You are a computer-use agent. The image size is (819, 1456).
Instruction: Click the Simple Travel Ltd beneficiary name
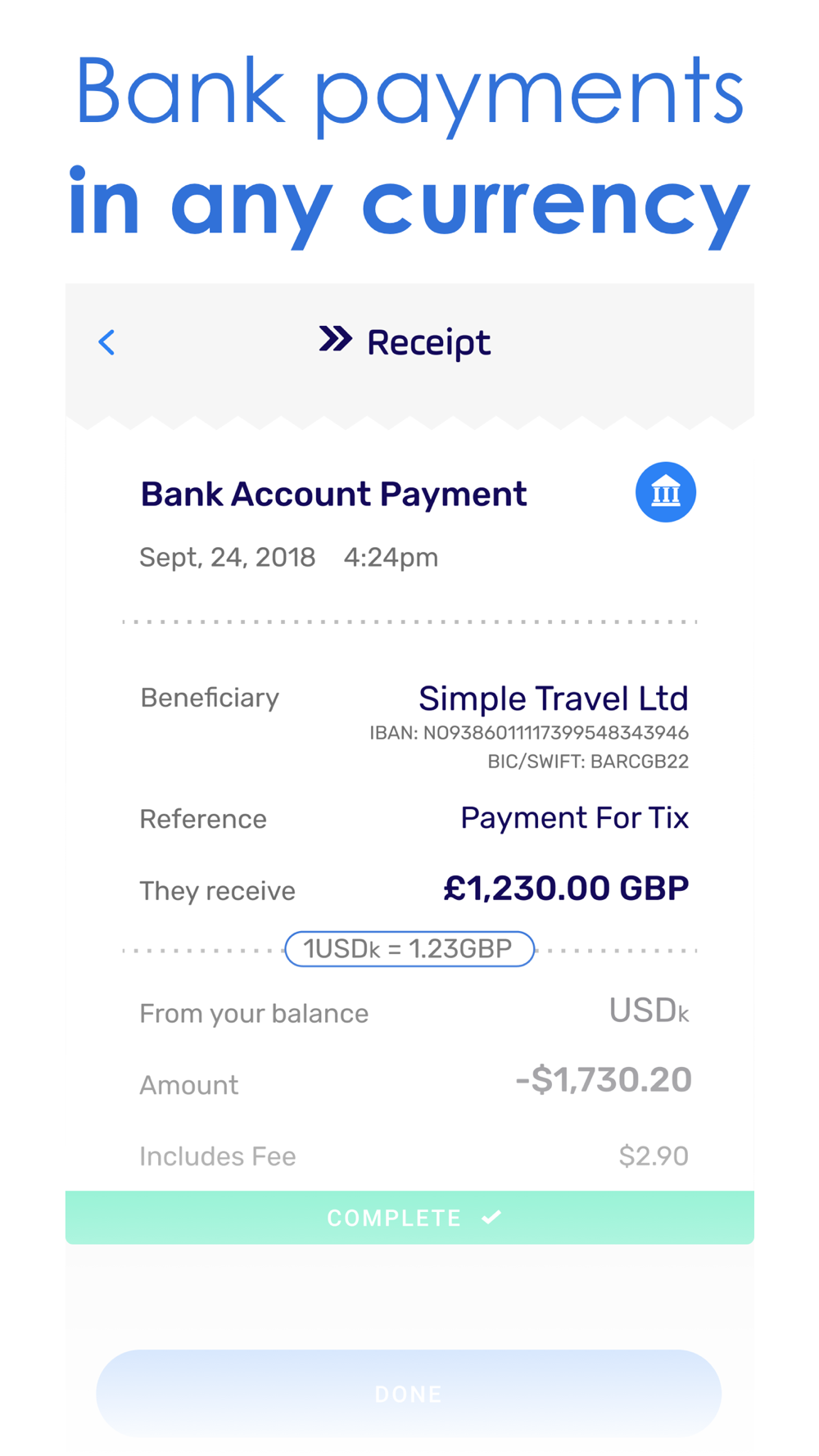(x=554, y=699)
